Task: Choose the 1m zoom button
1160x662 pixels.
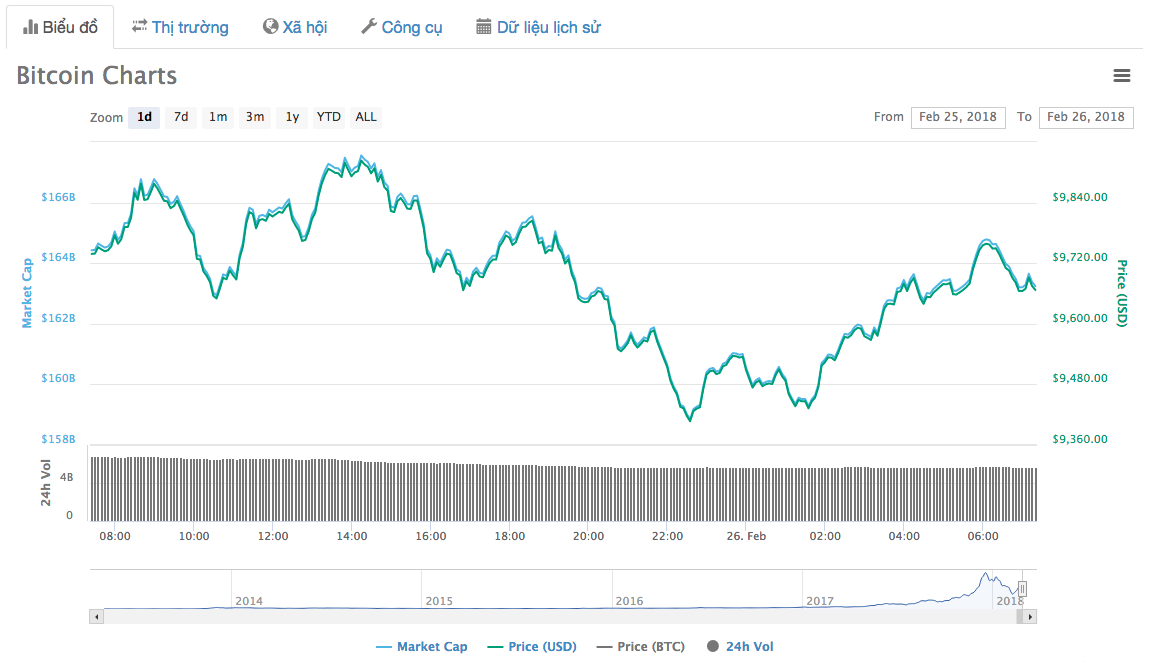Action: coord(218,117)
